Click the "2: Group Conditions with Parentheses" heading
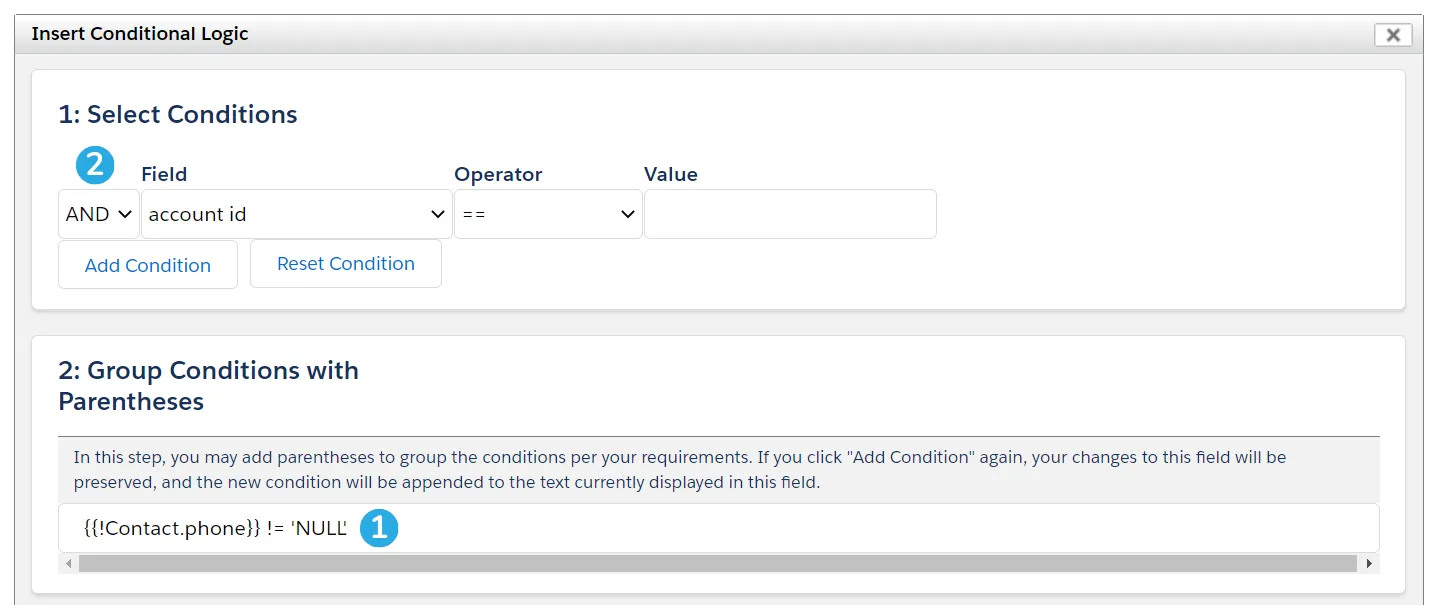Screen dimensions: 1438x605 (208, 386)
